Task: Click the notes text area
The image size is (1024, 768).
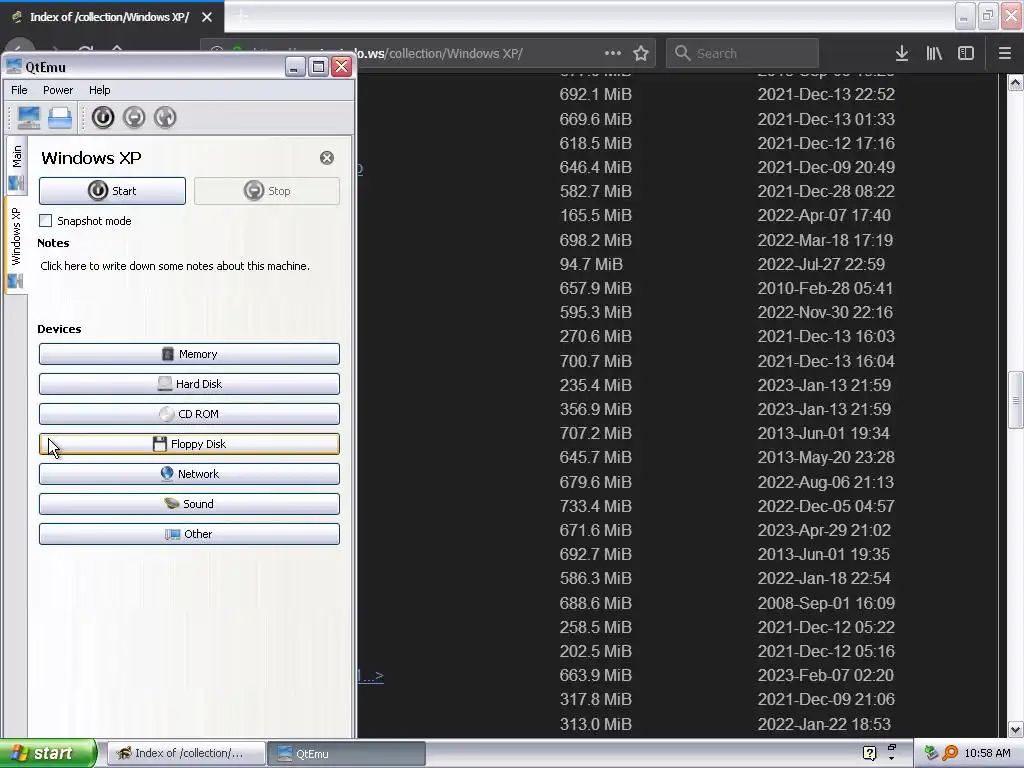Action: tap(175, 266)
